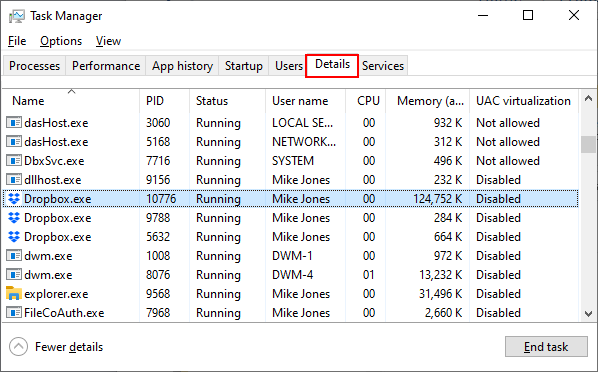Click the explorer.exe folder icon
The height and width of the screenshot is (372, 598).
pyautogui.click(x=14, y=293)
